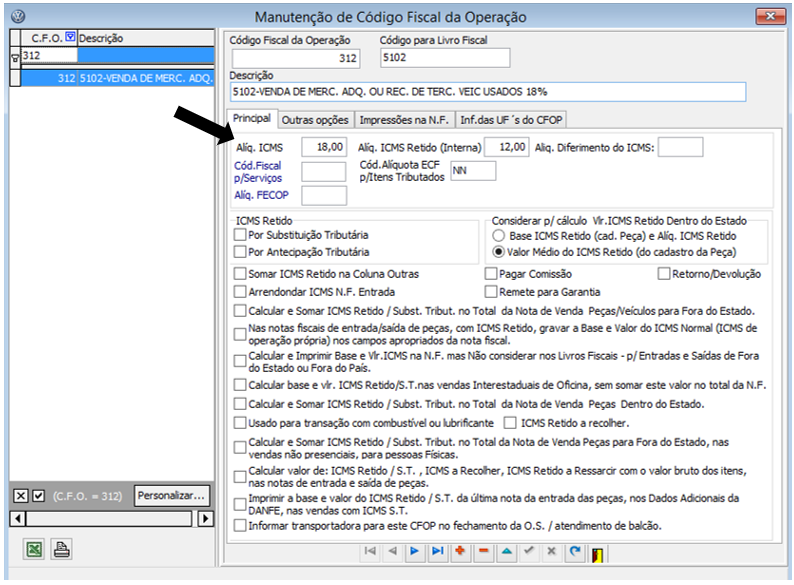Viewport: 794px width, 585px height.
Task: Click the printer icon
Action: (x=61, y=549)
